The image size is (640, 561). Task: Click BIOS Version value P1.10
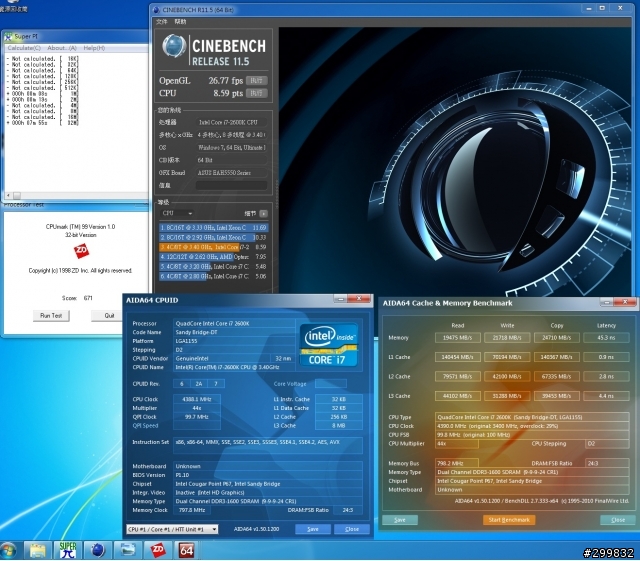coord(268,475)
